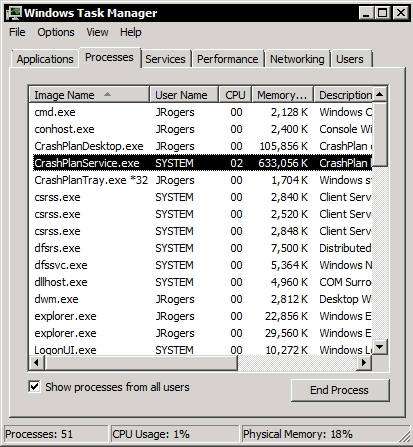Select the dllhost.exe process

(x=202, y=282)
